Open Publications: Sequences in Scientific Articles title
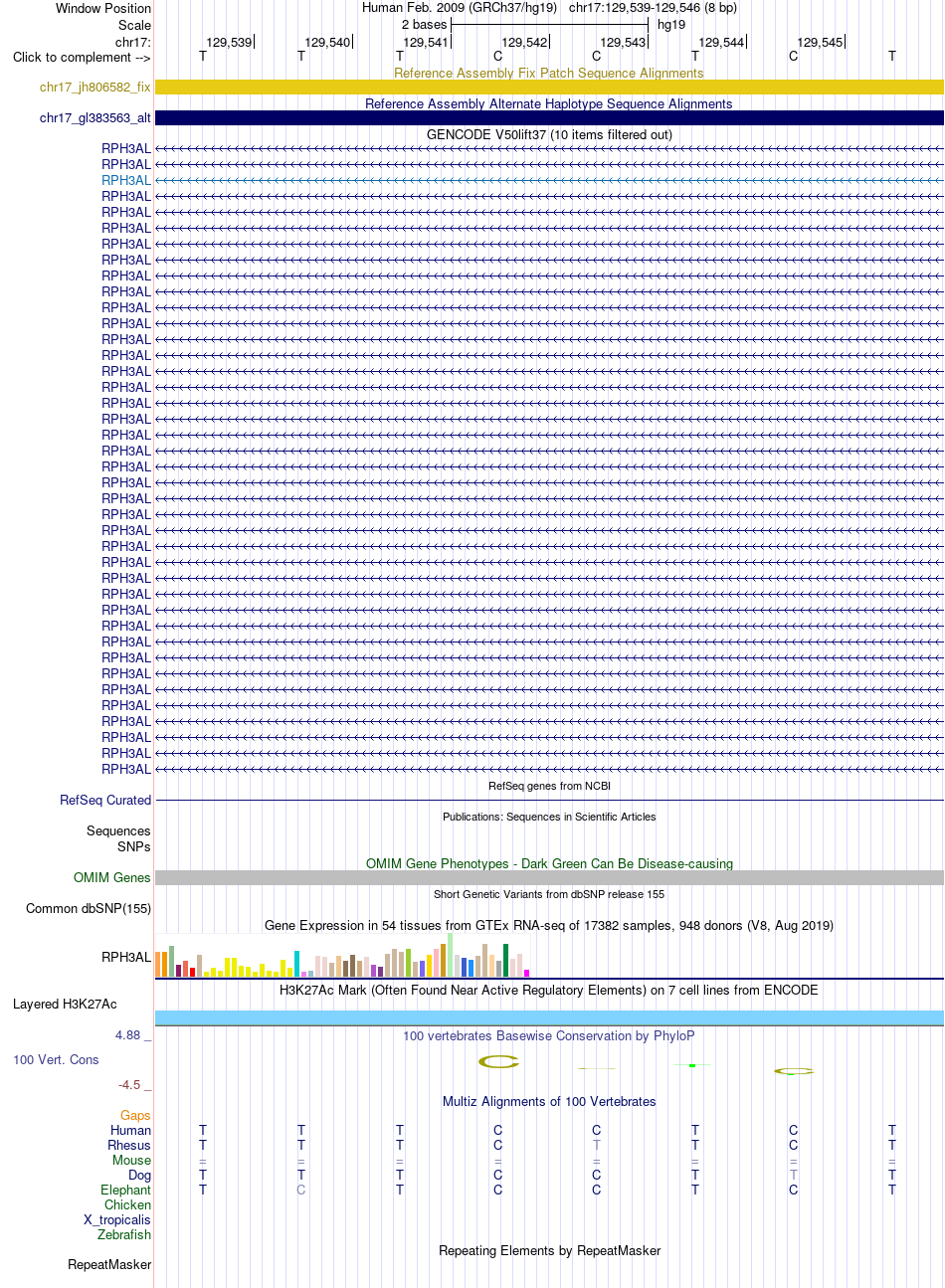The image size is (945, 1288). [549, 818]
